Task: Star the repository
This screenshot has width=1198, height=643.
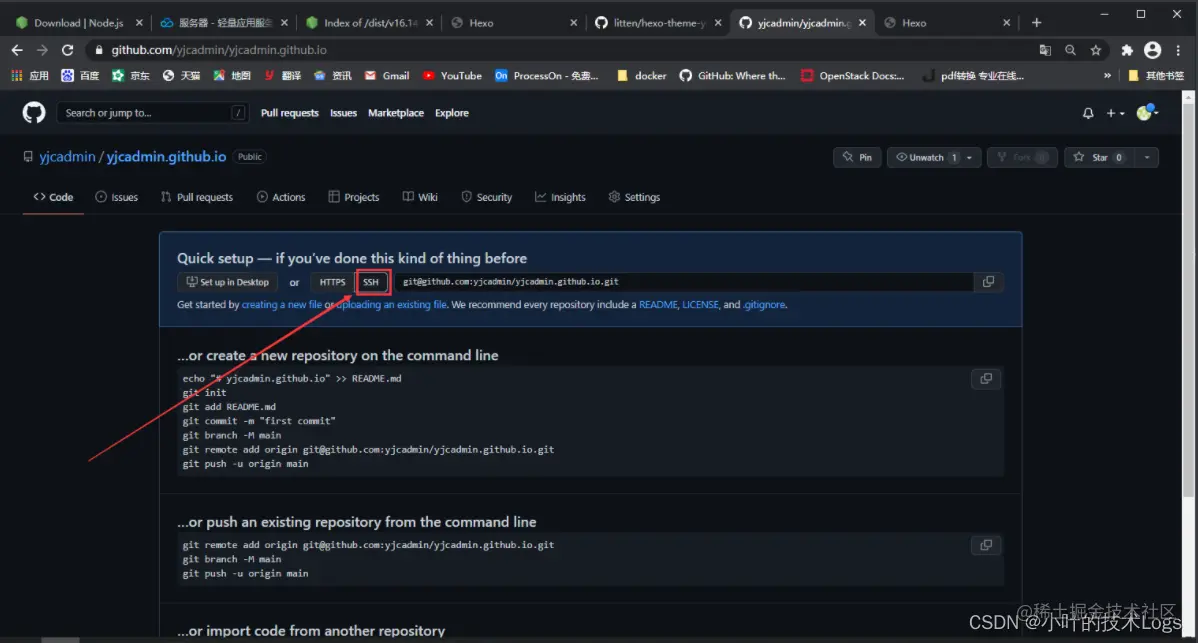Action: [1097, 157]
